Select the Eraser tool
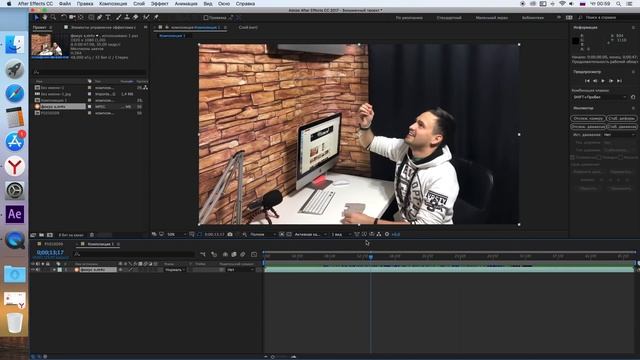The image size is (640, 360). (x=136, y=18)
